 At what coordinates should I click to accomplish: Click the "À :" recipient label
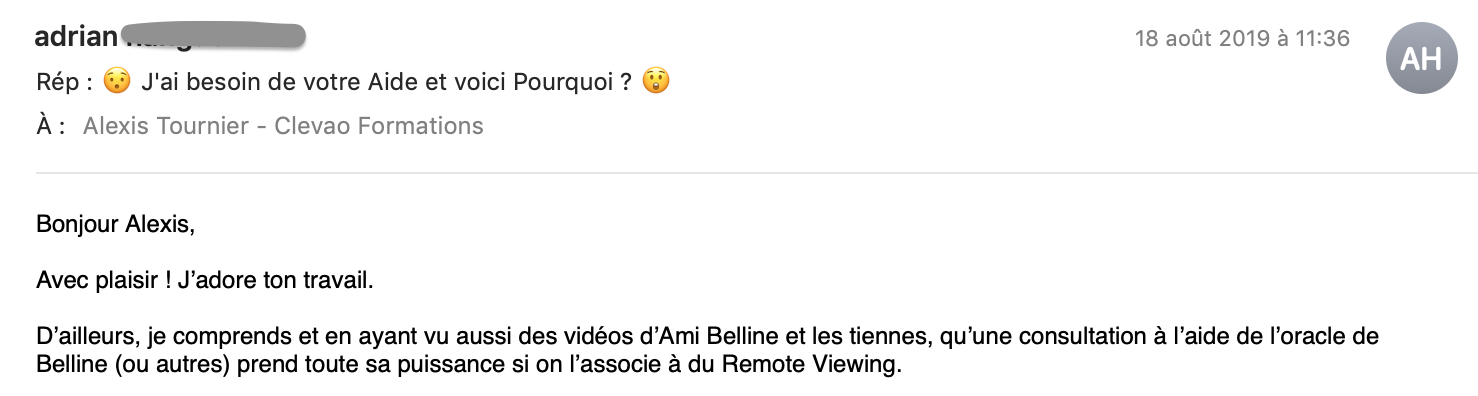pos(50,126)
